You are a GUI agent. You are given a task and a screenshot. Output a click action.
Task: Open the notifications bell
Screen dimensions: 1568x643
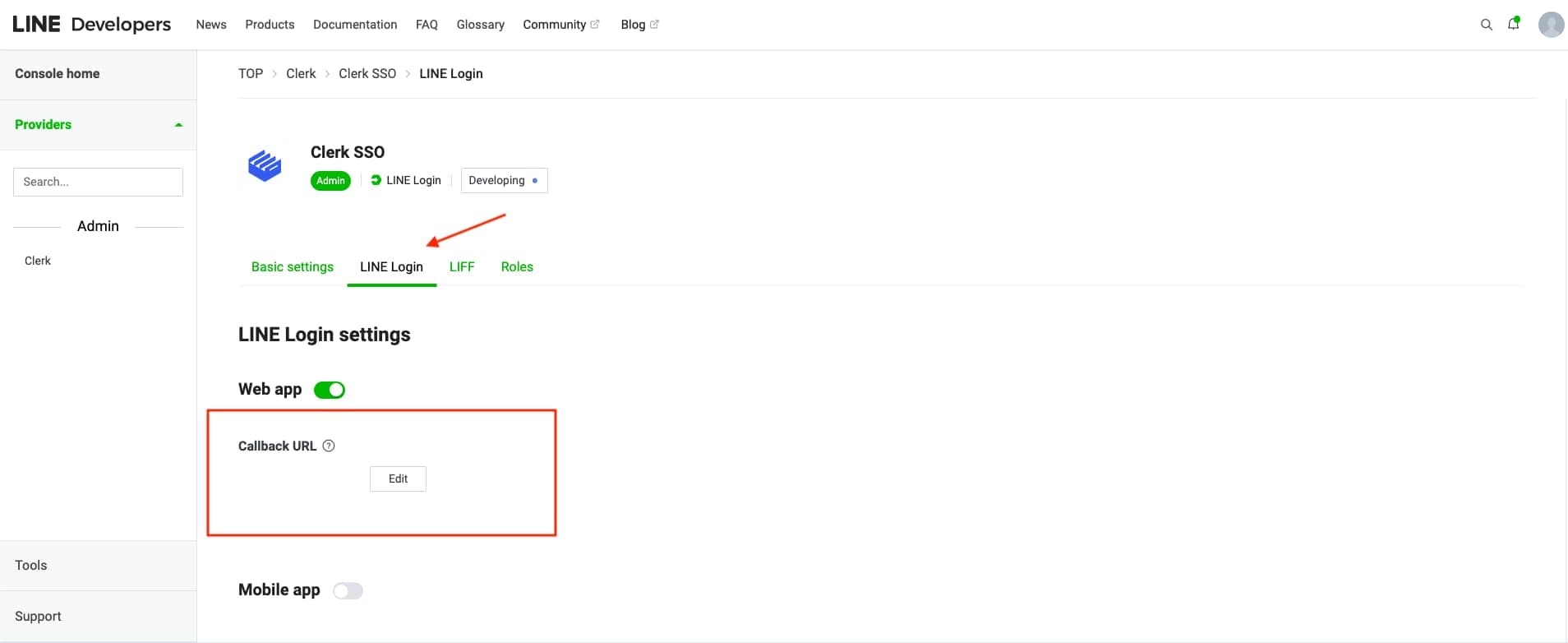pos(1513,24)
